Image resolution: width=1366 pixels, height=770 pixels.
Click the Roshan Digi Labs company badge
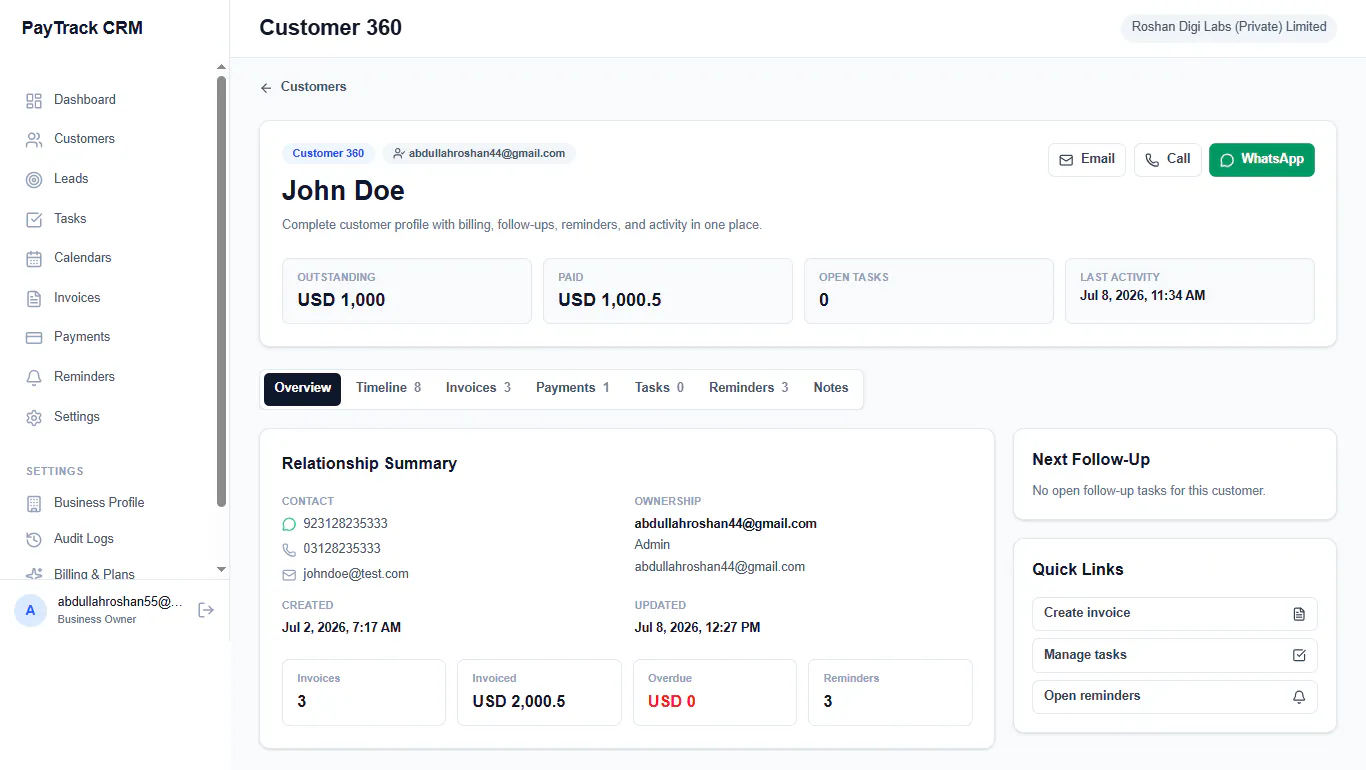[x=1229, y=28]
